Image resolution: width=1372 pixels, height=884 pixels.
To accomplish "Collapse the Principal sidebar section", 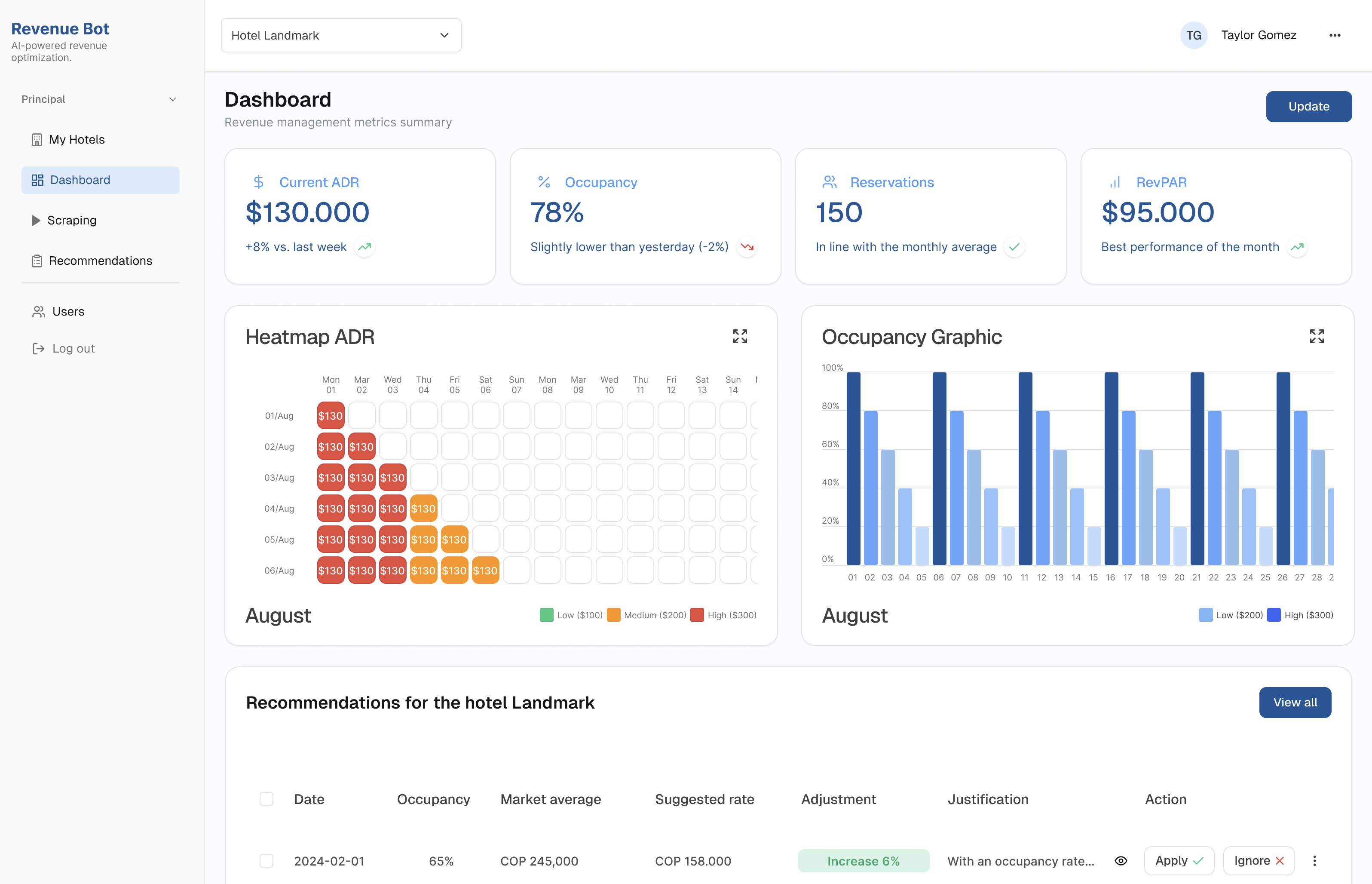I will pos(172,99).
